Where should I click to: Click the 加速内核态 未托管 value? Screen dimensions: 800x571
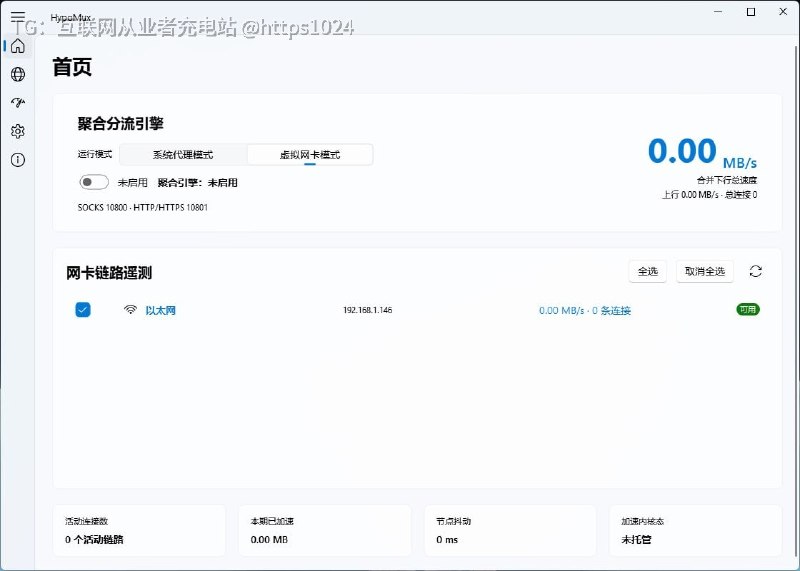[636, 539]
